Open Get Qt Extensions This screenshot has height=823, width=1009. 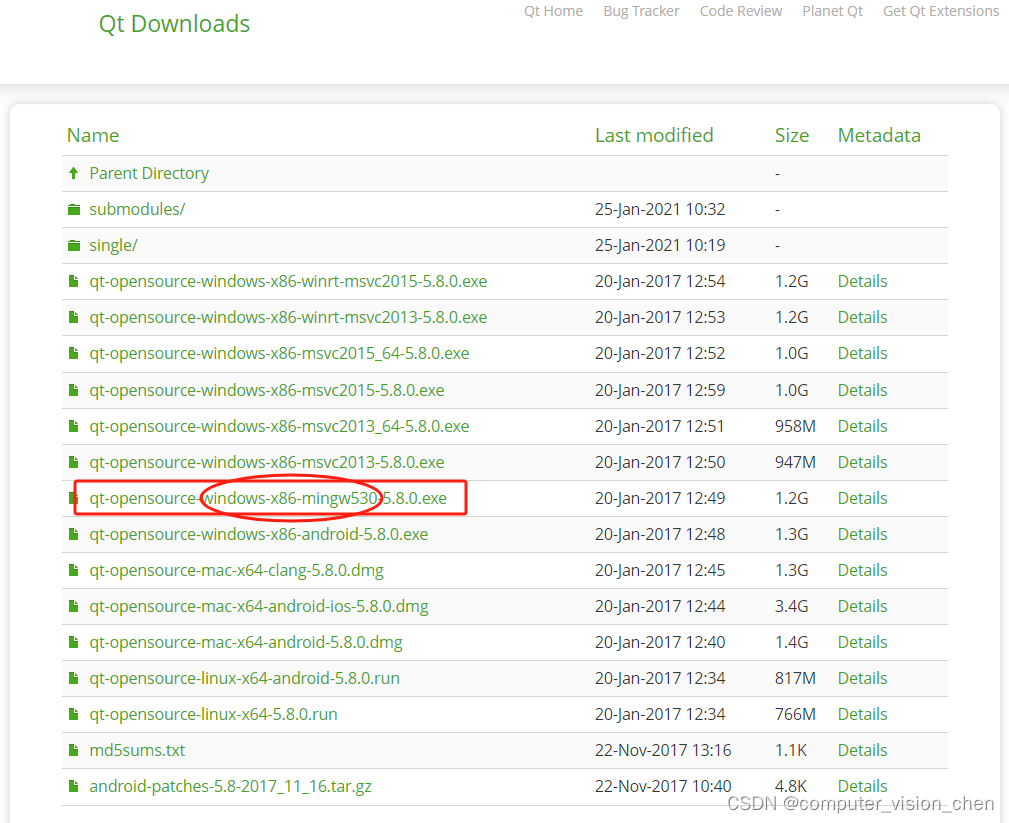pos(941,11)
